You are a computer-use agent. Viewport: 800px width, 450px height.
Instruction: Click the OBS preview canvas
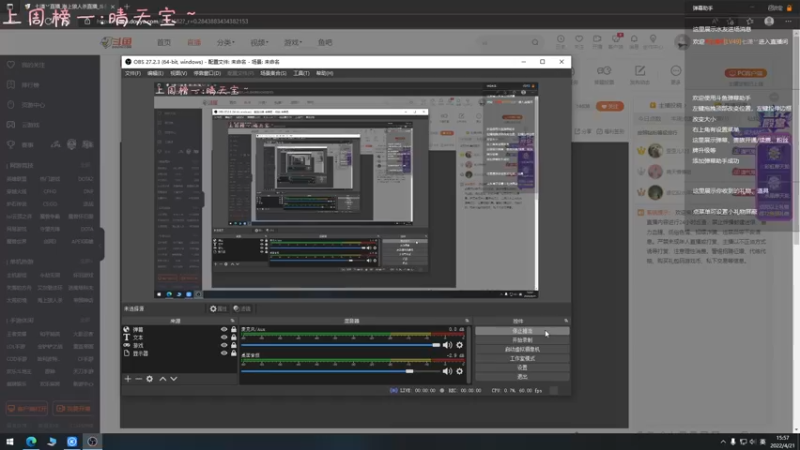point(346,190)
